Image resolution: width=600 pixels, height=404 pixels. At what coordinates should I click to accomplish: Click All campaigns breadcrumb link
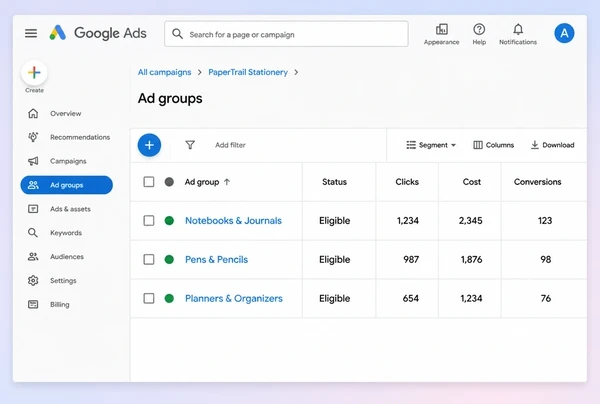(165, 72)
